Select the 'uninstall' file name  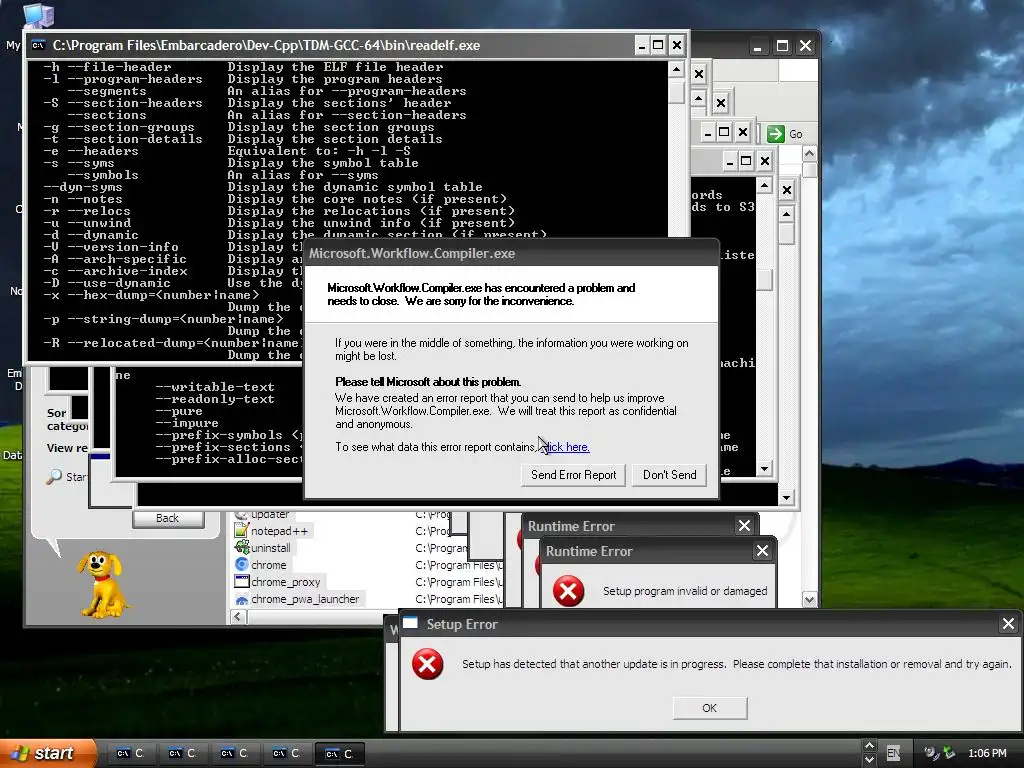[x=271, y=548]
